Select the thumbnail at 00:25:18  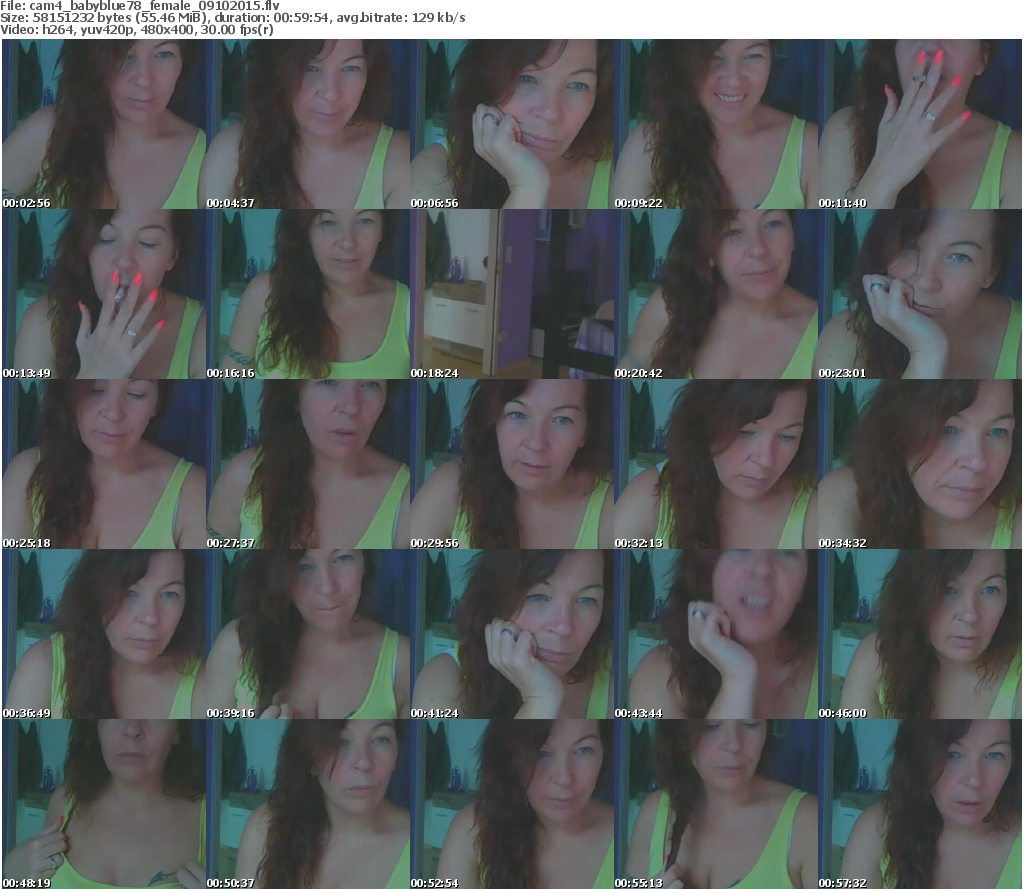click(104, 464)
